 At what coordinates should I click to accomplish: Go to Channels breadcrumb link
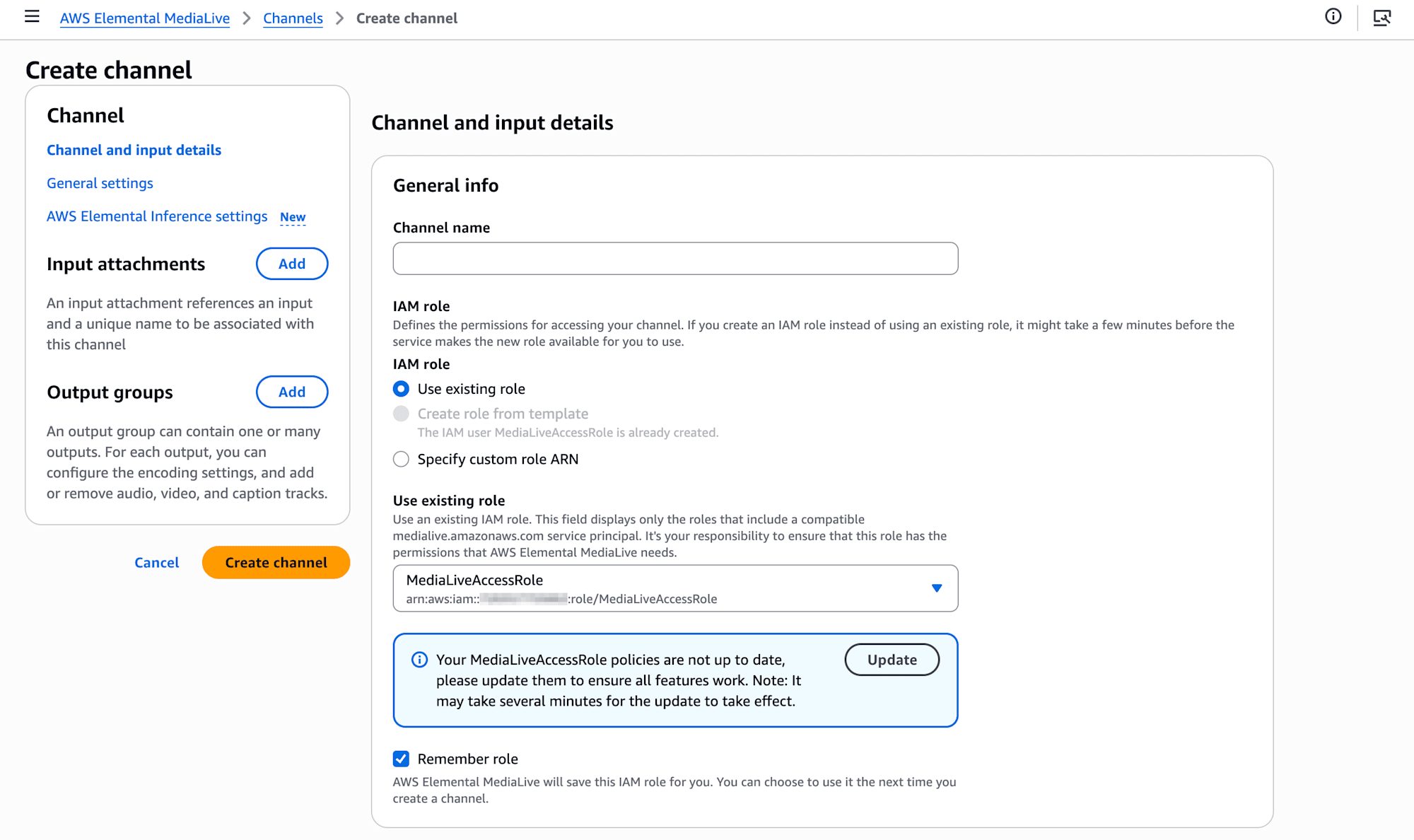293,18
